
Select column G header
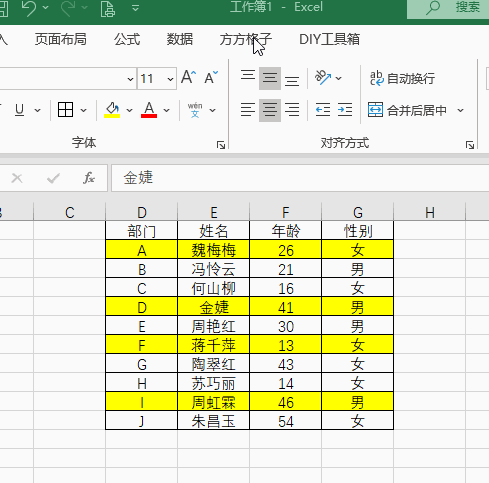(358, 212)
